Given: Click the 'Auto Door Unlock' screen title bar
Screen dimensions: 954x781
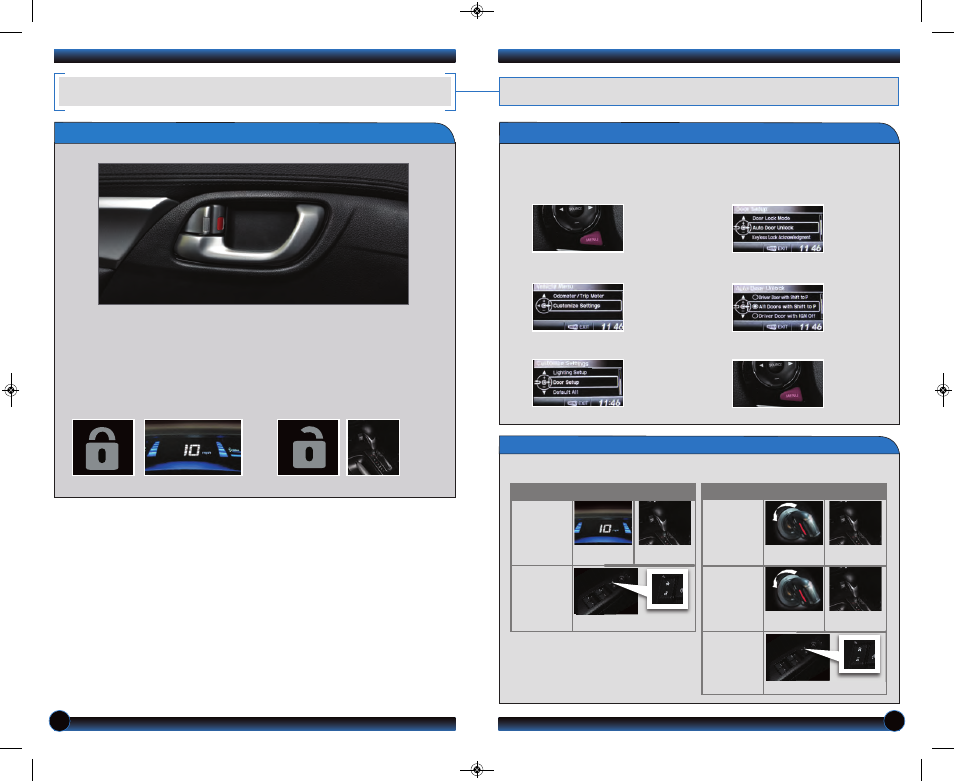Looking at the screenshot, I should (x=778, y=288).
